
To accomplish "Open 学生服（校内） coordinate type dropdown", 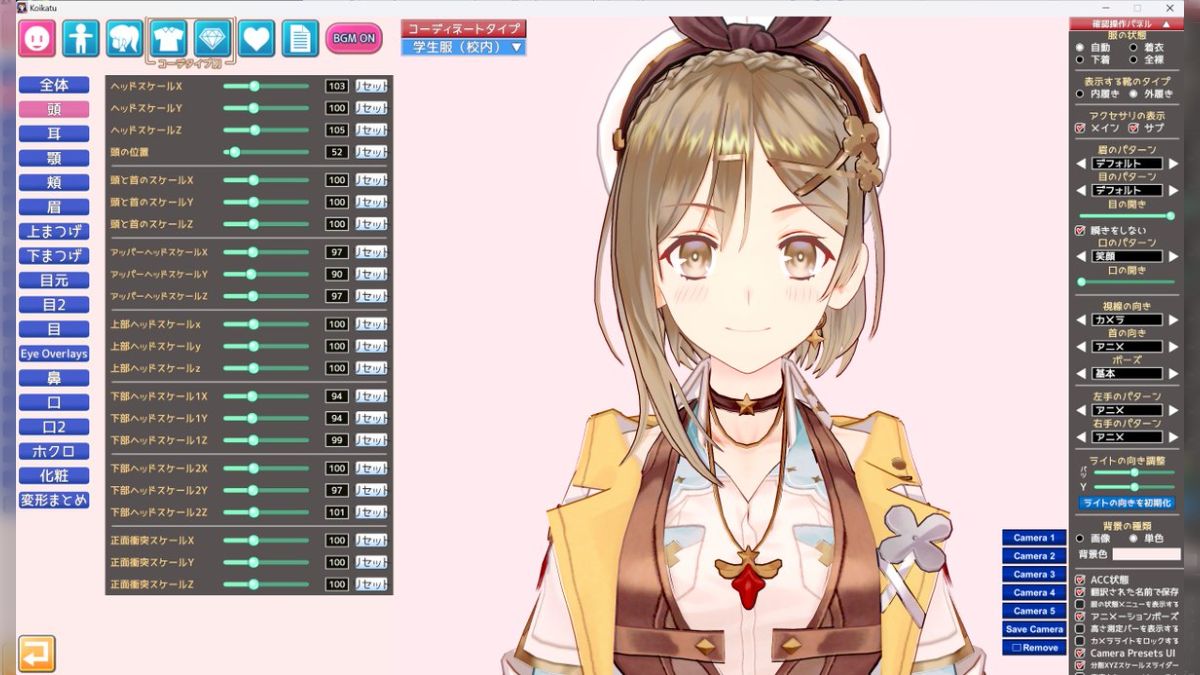I will 463,47.
